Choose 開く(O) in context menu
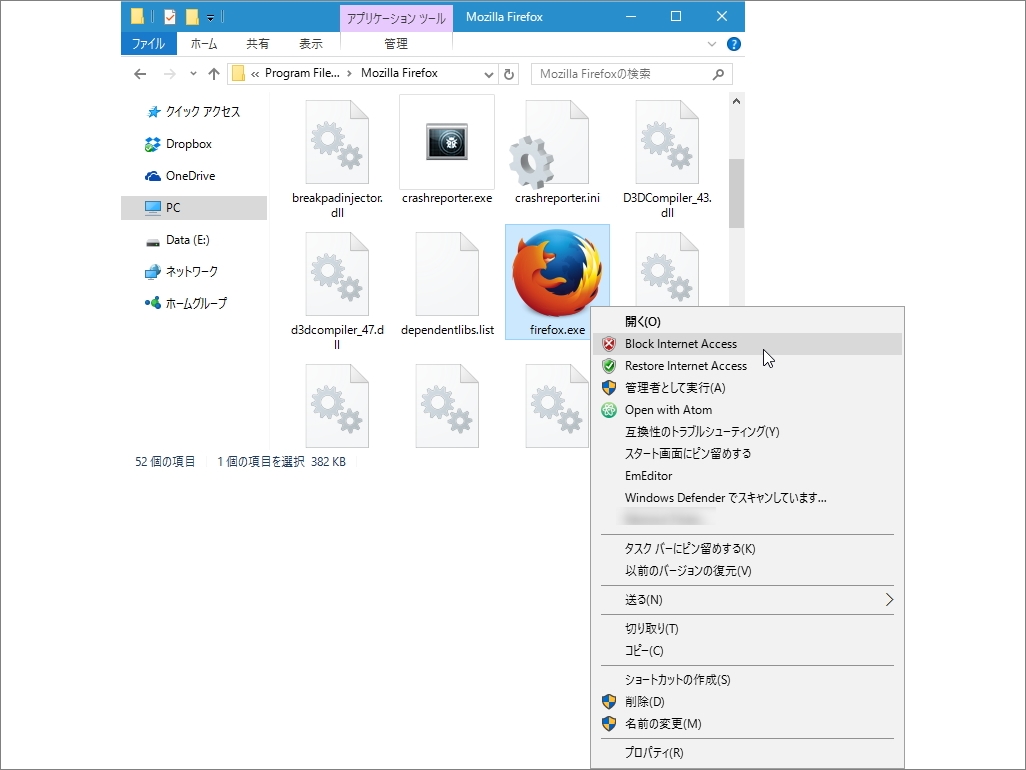 tap(747, 322)
